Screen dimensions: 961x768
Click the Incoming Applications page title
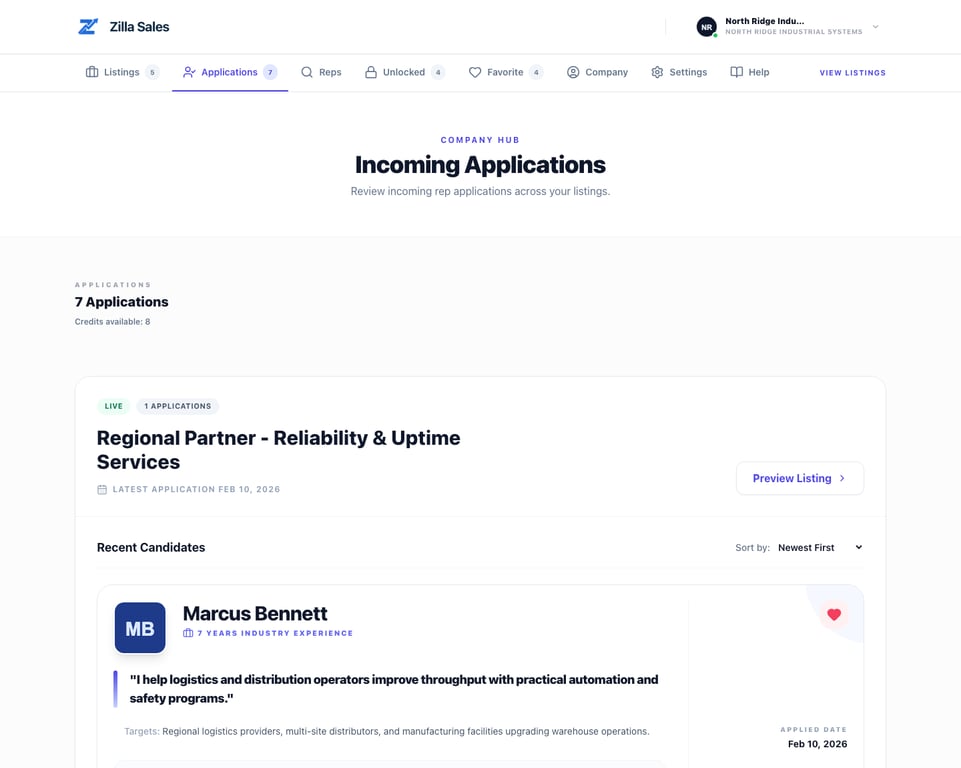480,165
